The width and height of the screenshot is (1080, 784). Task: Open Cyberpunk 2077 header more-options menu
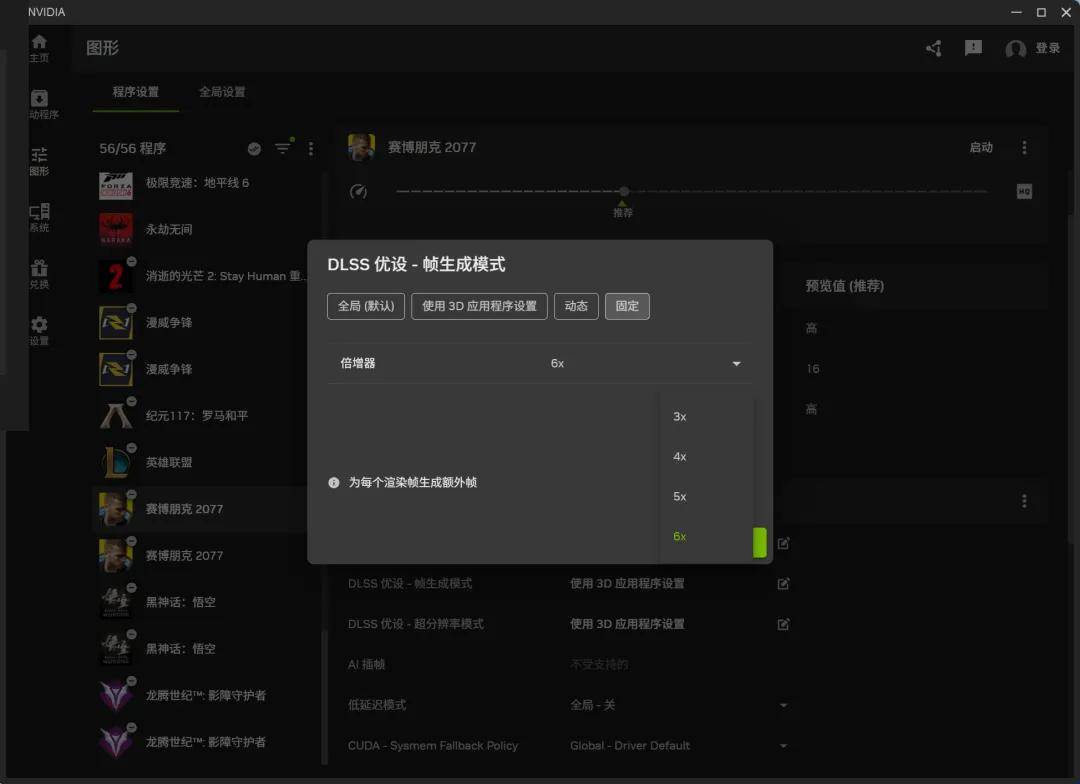[x=1024, y=147]
